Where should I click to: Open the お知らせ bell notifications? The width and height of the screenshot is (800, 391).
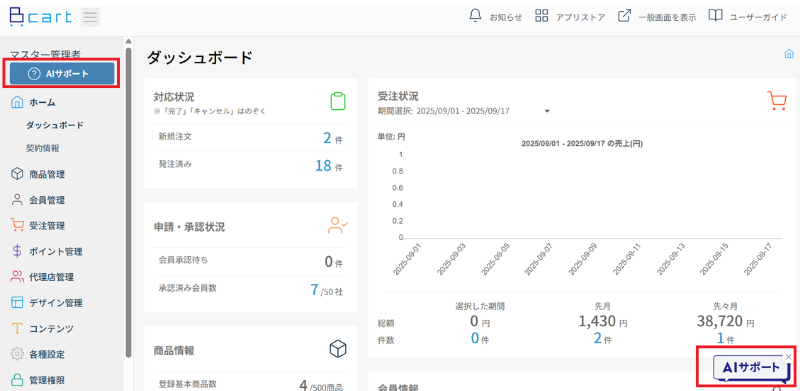click(475, 16)
